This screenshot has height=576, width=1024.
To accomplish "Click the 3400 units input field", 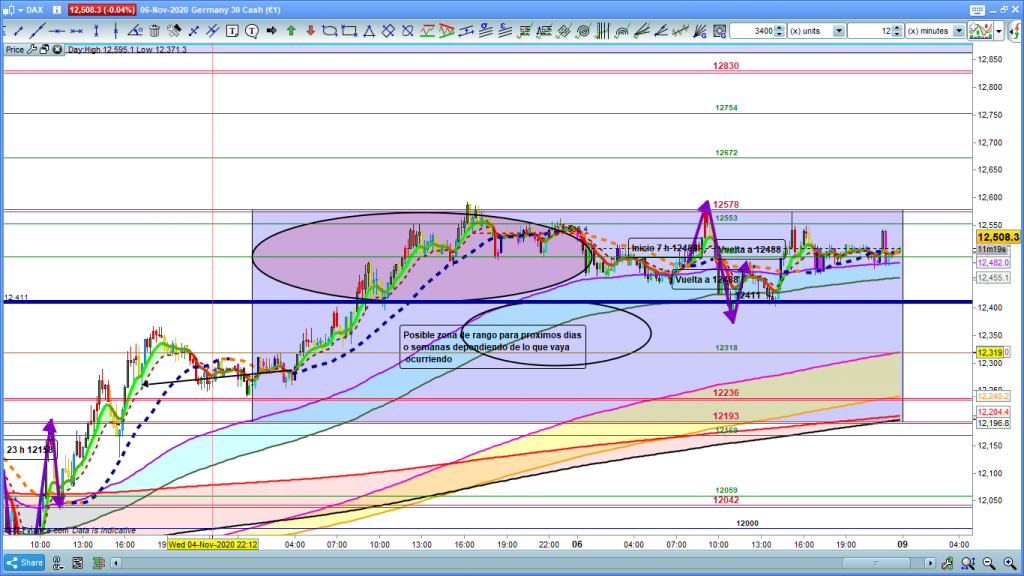I will click(x=749, y=31).
